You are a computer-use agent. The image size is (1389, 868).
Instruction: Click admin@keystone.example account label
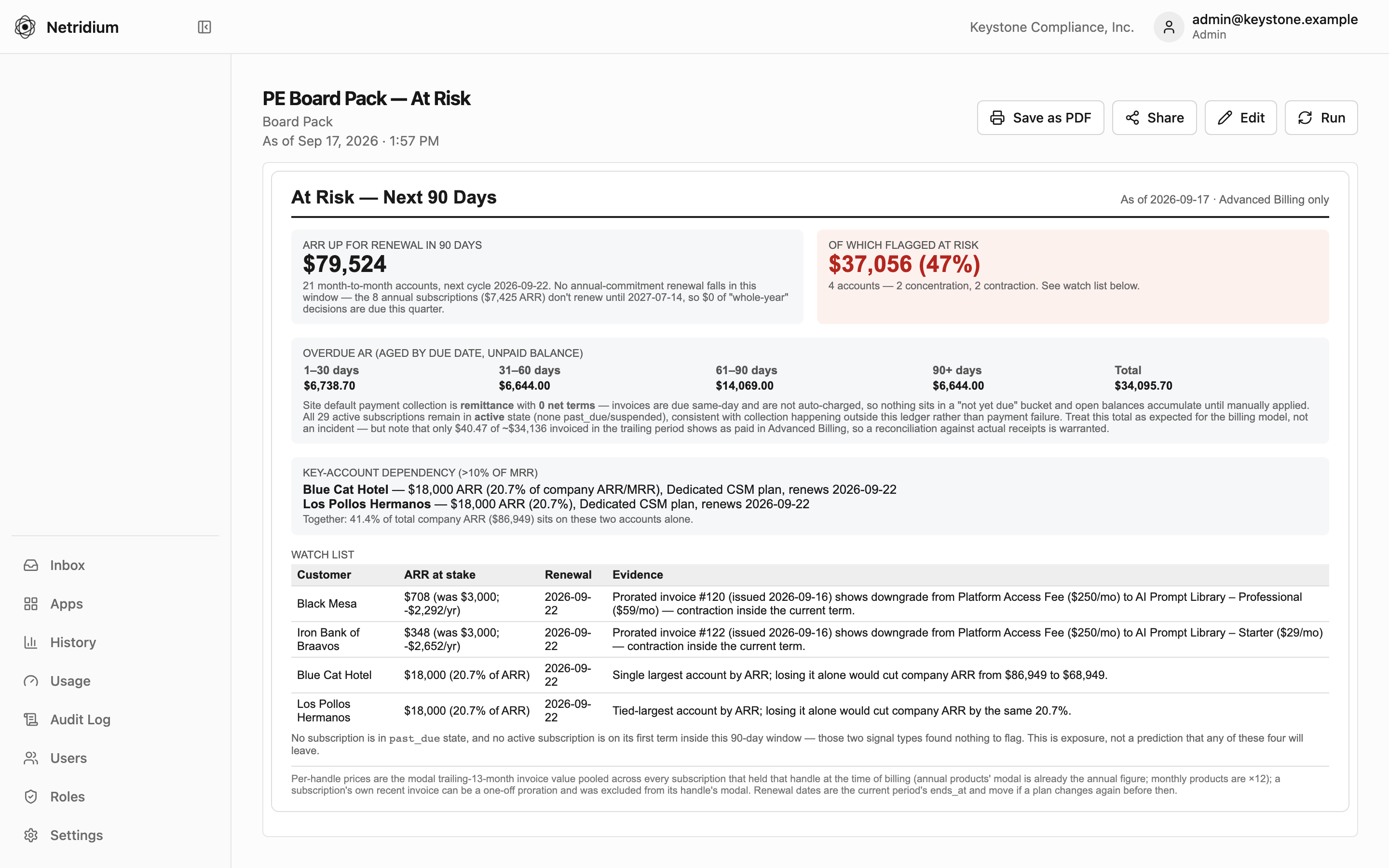[x=1275, y=19]
